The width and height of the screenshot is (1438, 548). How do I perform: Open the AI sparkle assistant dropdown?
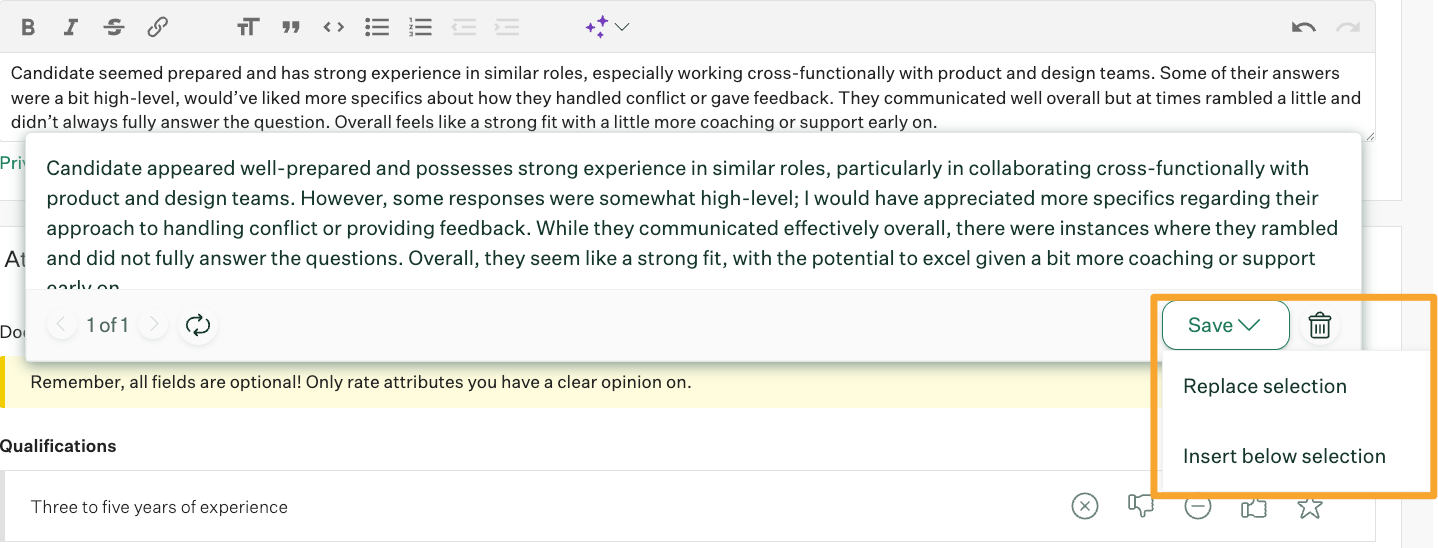coord(606,27)
